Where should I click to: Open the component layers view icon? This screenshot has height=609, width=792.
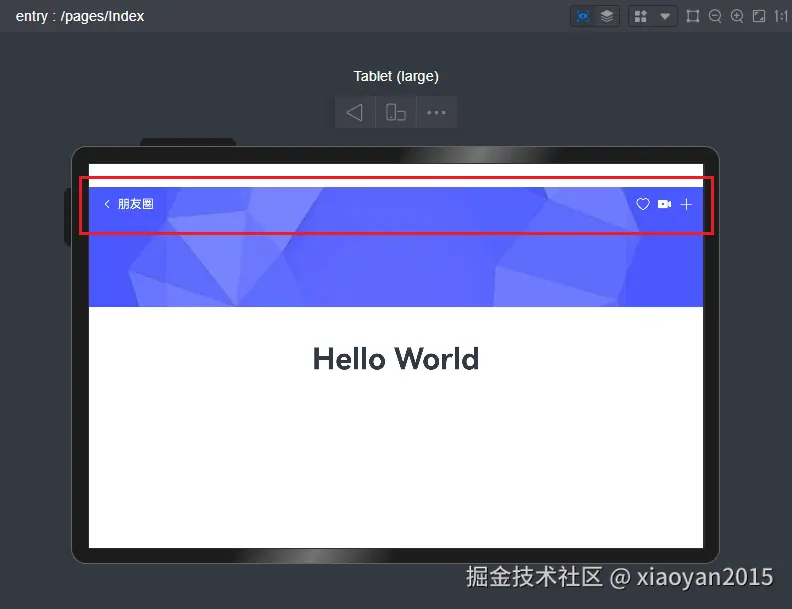click(607, 16)
